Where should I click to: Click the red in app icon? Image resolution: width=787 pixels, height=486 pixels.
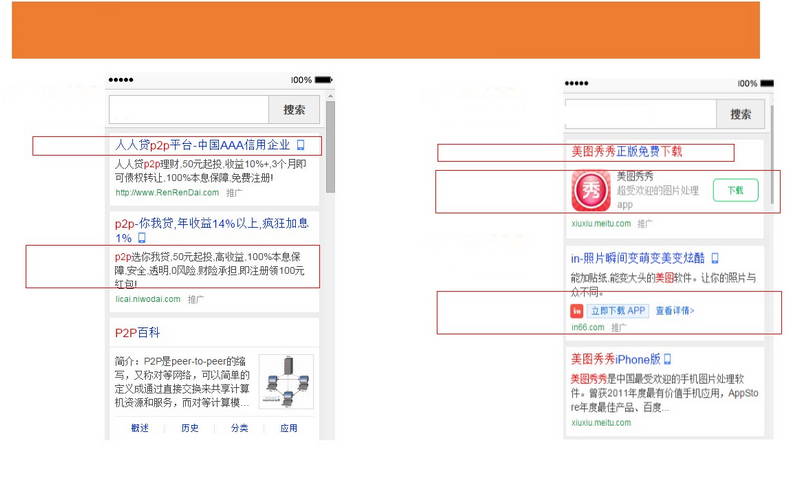click(x=577, y=311)
